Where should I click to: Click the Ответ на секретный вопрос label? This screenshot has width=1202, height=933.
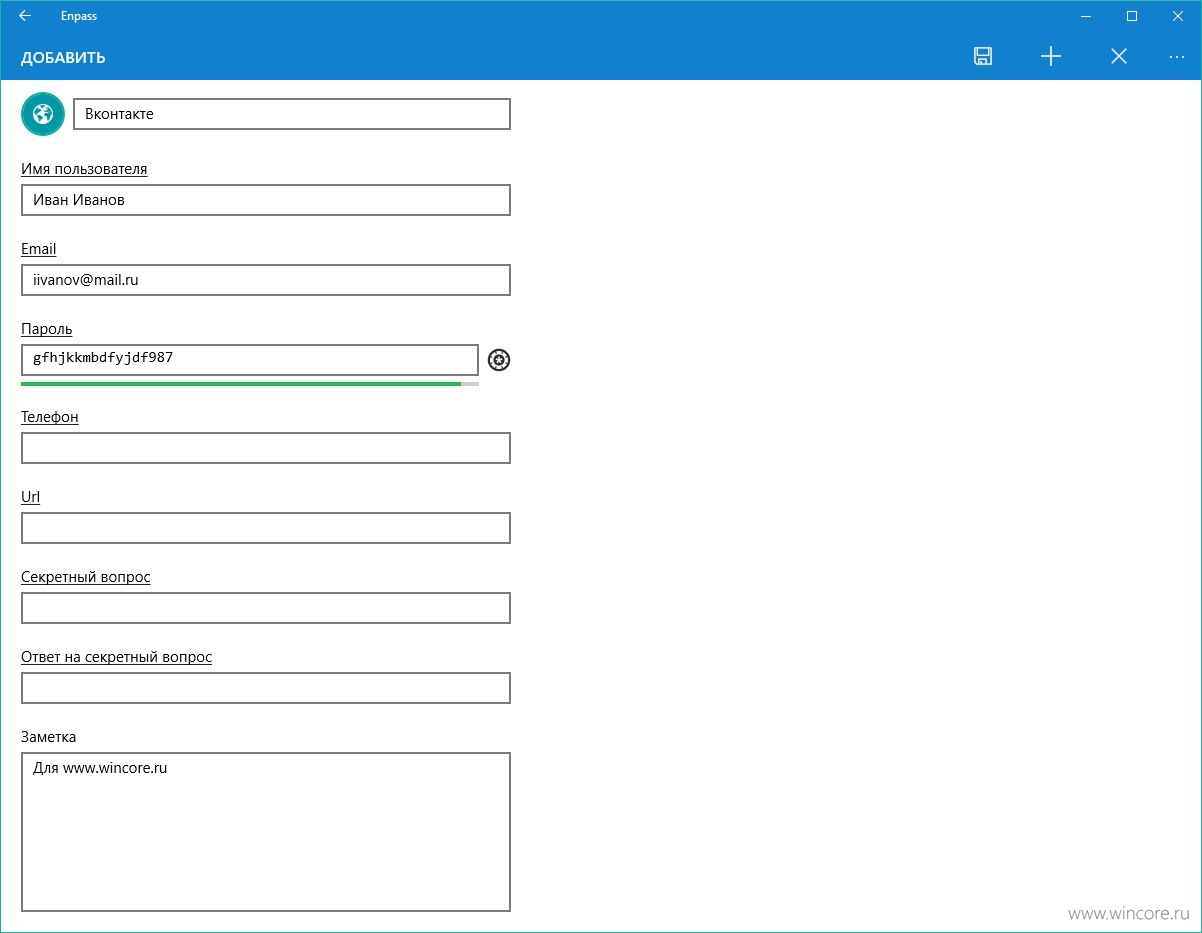[117, 657]
